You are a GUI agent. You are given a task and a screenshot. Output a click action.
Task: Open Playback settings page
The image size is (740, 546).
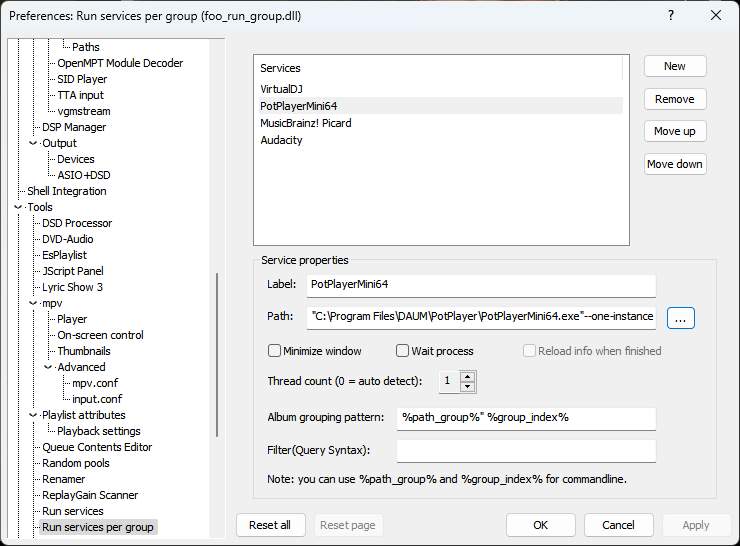point(99,431)
